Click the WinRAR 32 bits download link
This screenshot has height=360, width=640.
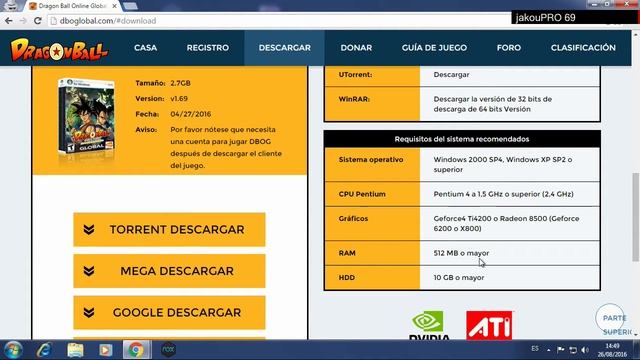pos(493,99)
